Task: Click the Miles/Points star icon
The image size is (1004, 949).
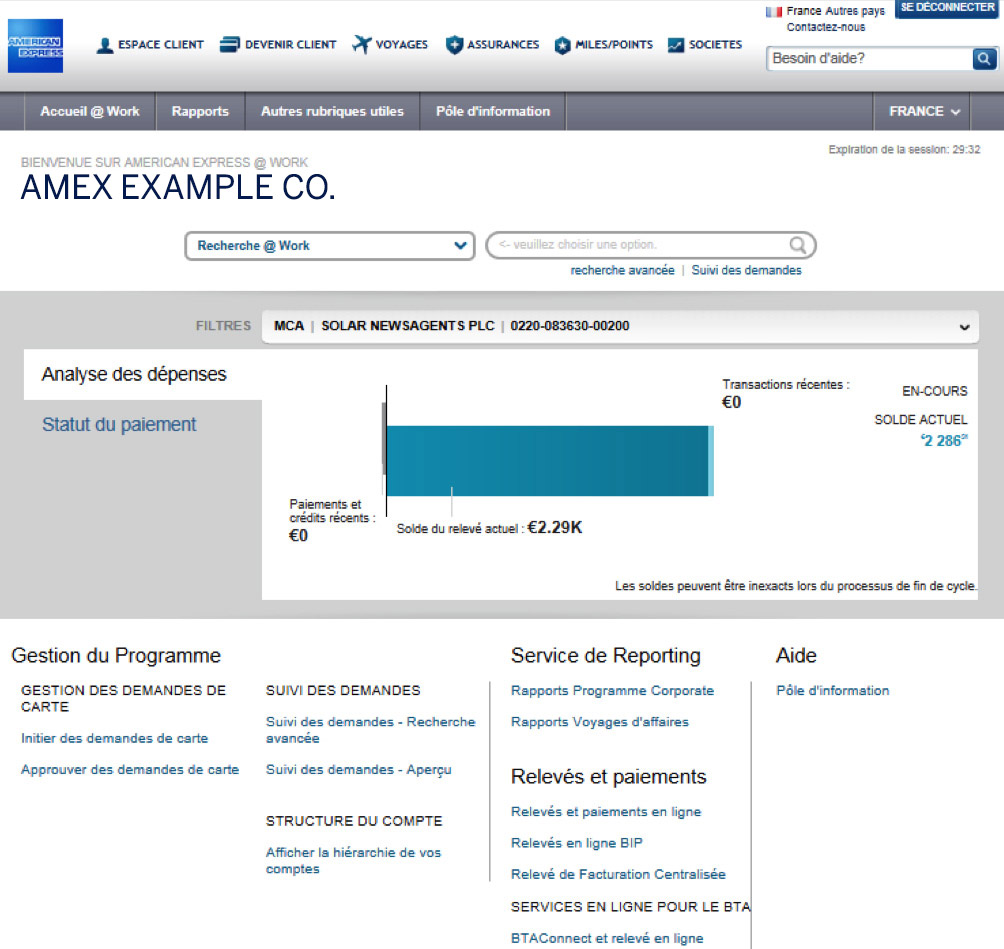Action: 562,45
